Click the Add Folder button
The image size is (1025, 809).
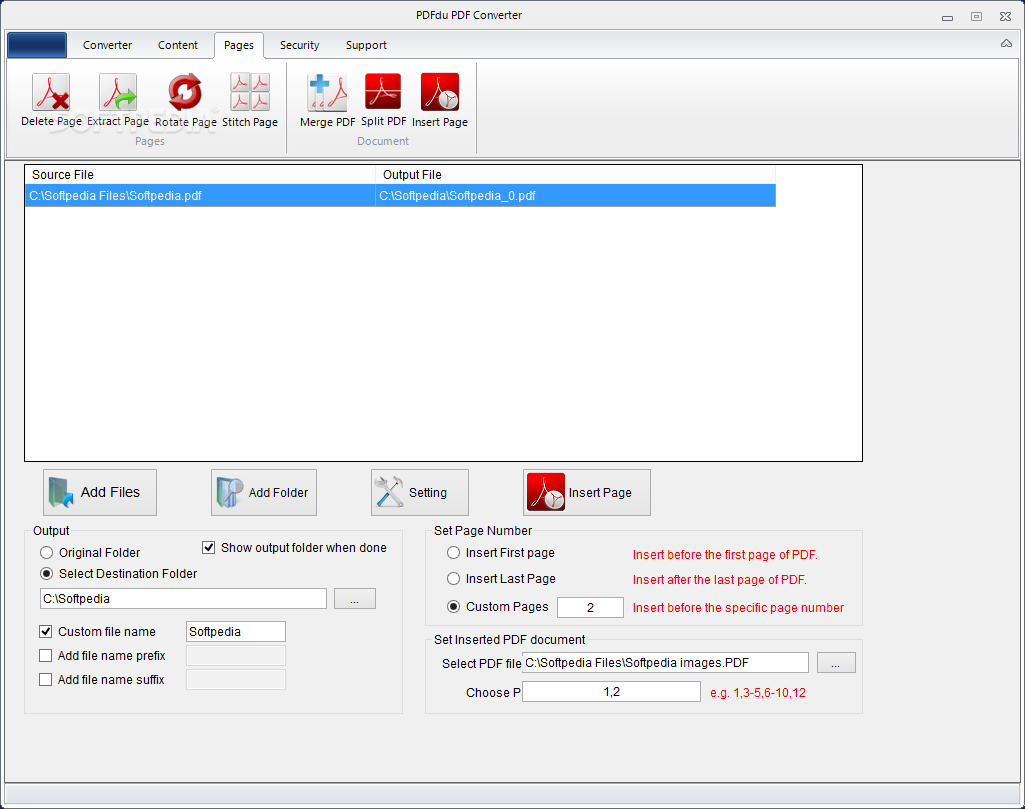pyautogui.click(x=264, y=492)
